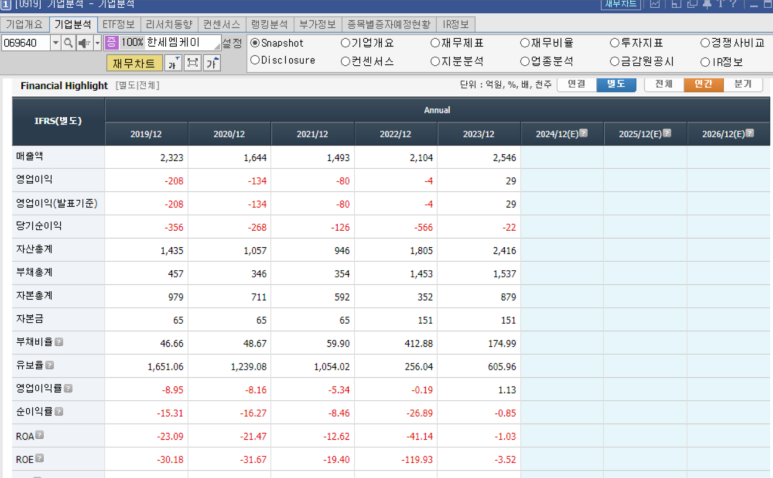Show 연간 annual data
This screenshot has height=478, width=773.
point(703,84)
